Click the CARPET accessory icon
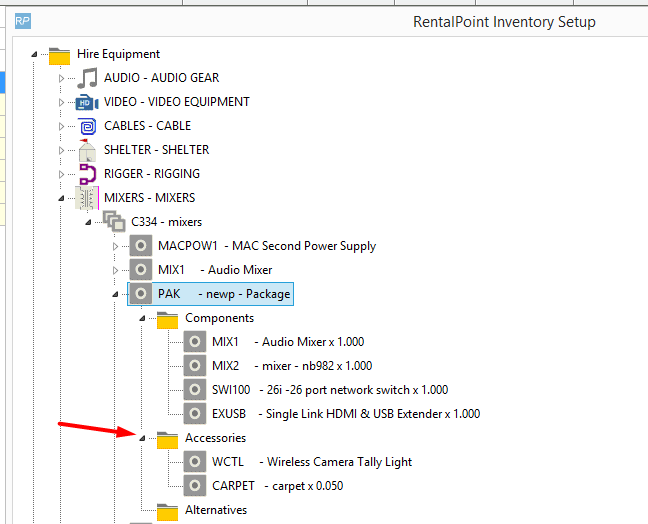Image resolution: width=648 pixels, height=524 pixels. [x=195, y=486]
